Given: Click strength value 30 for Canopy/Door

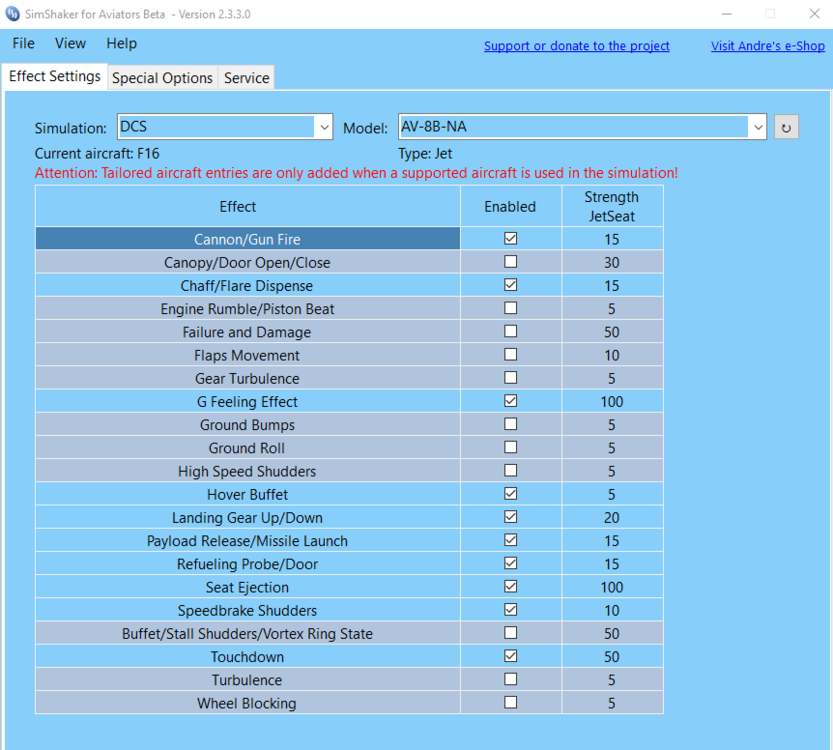Looking at the screenshot, I should point(611,262).
